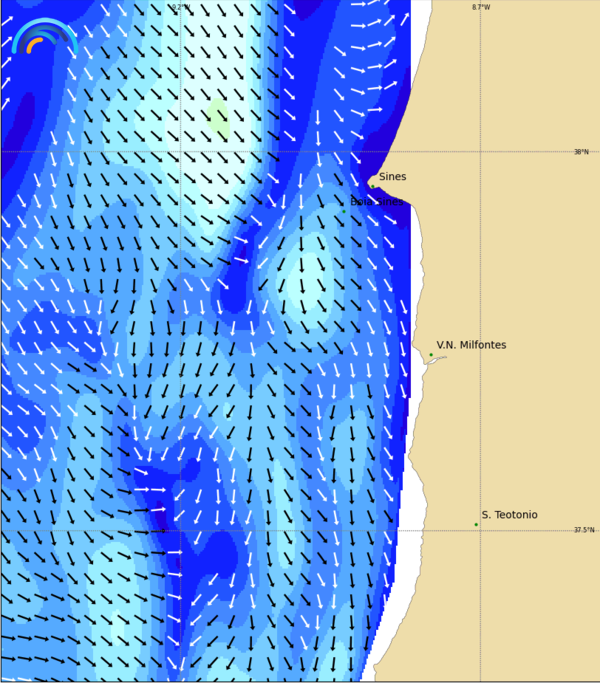Select the Boia Sines buoy green marker
The image size is (600, 683).
coord(343,211)
